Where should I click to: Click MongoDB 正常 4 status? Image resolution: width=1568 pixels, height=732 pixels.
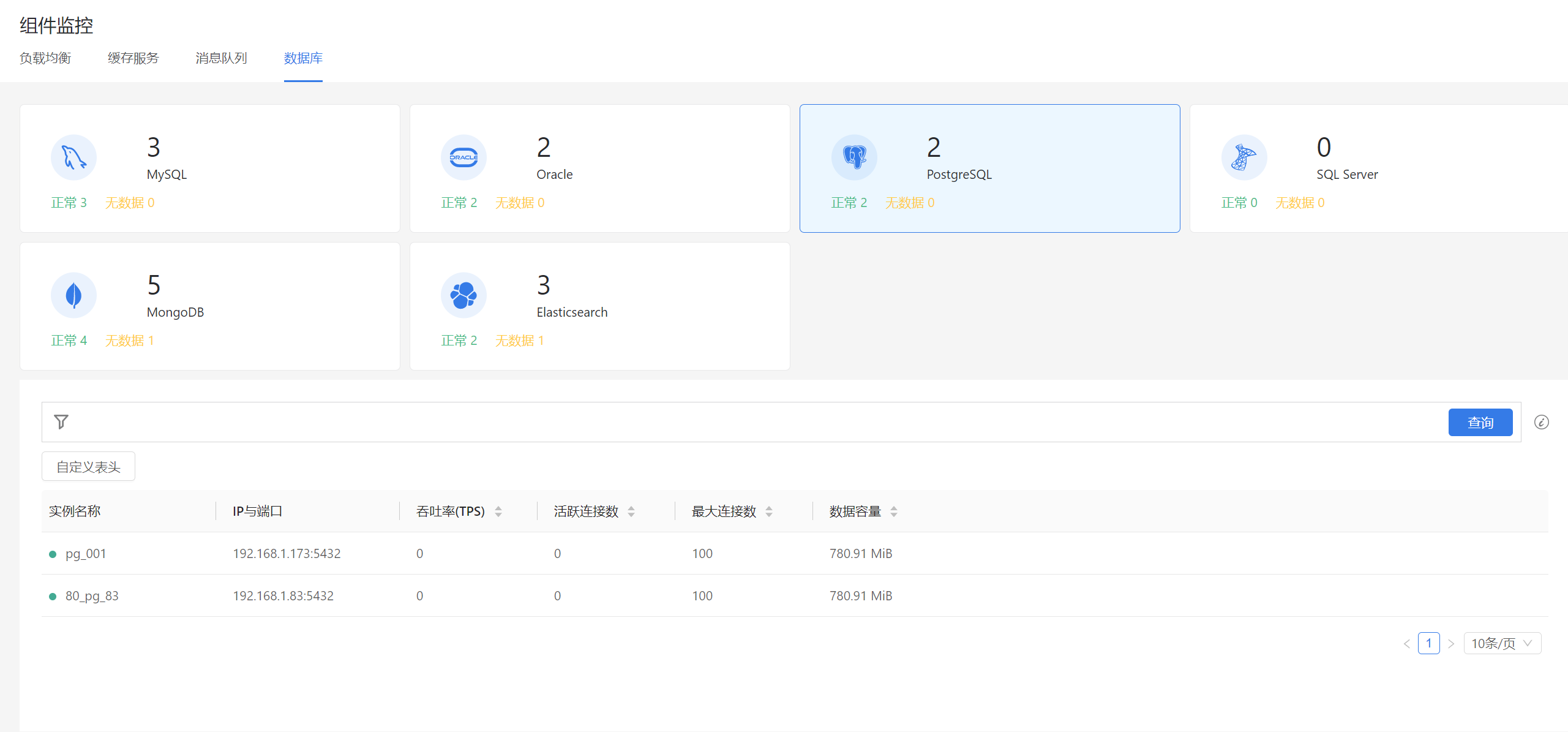click(69, 341)
